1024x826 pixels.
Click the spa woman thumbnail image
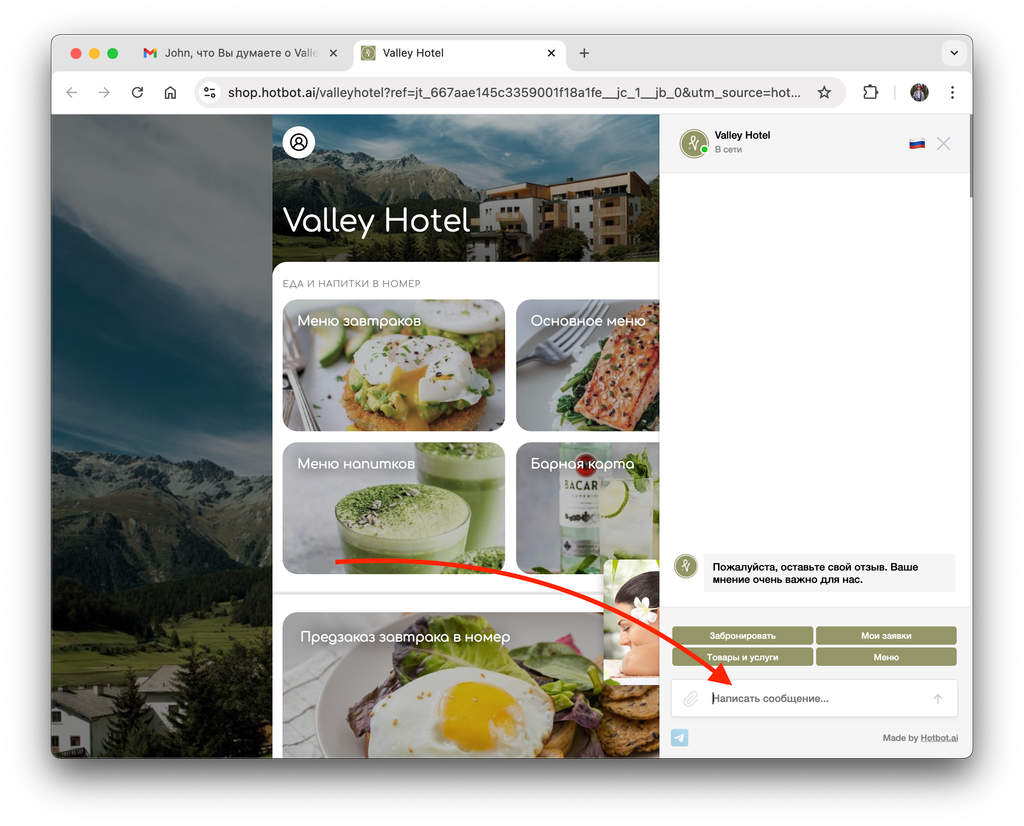click(631, 618)
